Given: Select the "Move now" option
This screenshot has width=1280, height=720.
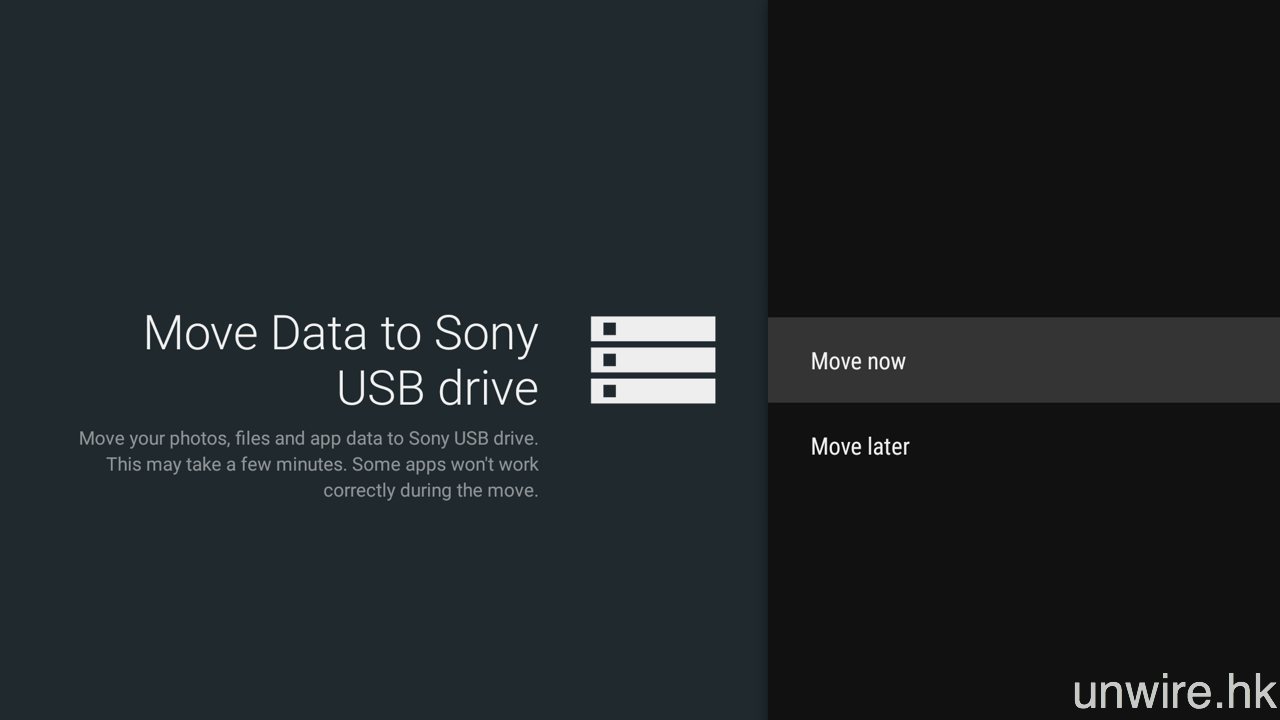Looking at the screenshot, I should pos(858,361).
